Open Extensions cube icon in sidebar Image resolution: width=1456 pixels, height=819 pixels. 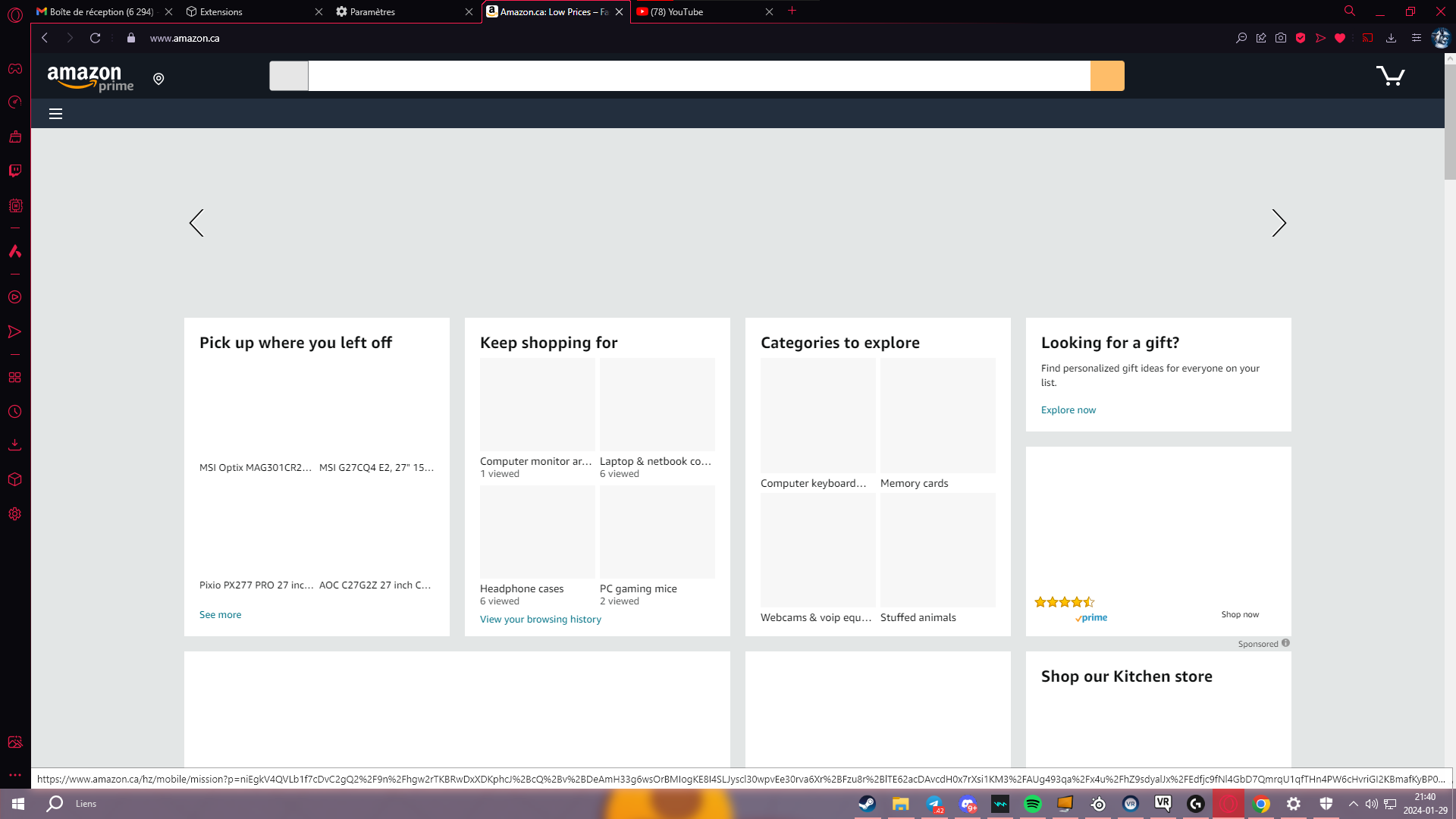click(15, 479)
